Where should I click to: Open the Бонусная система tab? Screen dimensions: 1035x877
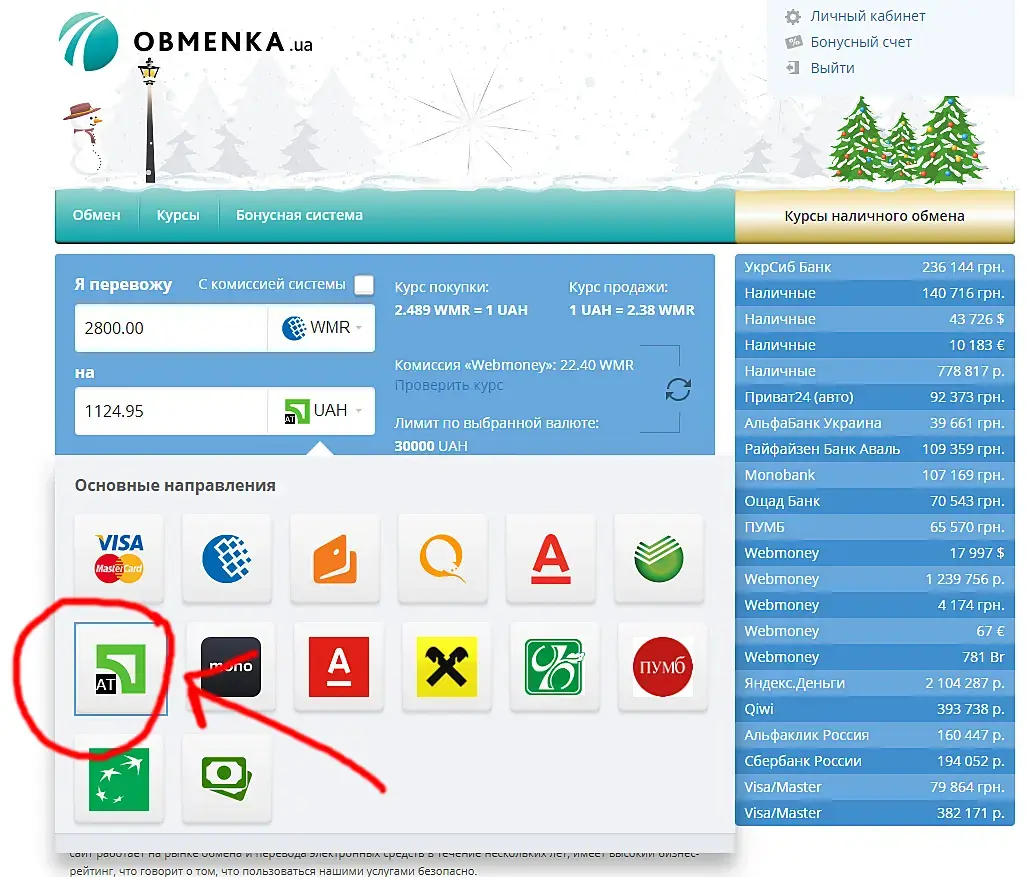[299, 215]
